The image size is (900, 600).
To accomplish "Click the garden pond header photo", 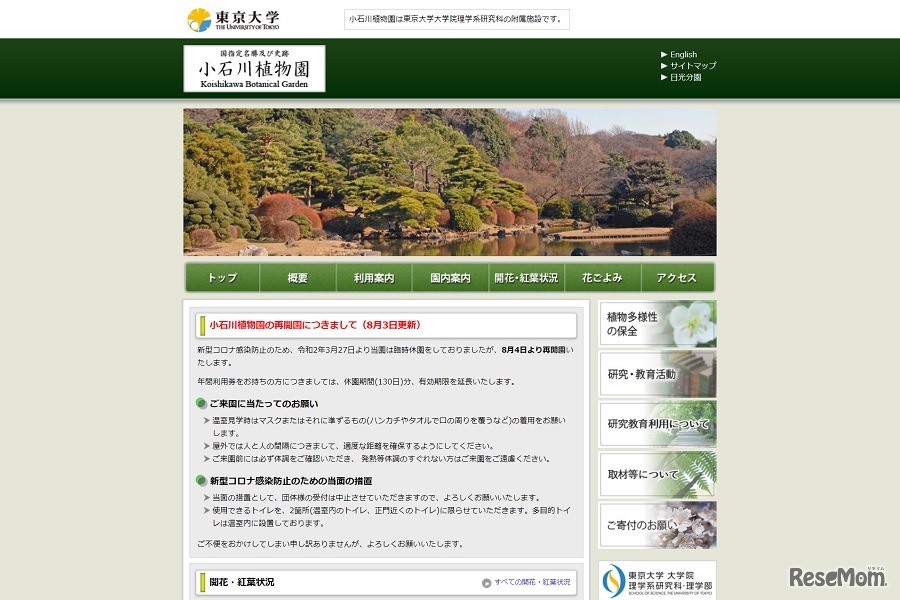I will pos(449,182).
